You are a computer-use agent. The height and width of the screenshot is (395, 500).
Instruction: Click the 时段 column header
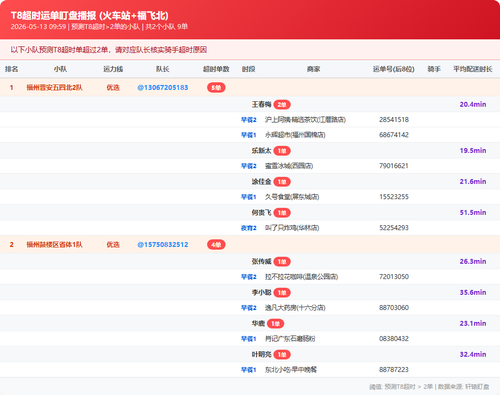click(248, 69)
